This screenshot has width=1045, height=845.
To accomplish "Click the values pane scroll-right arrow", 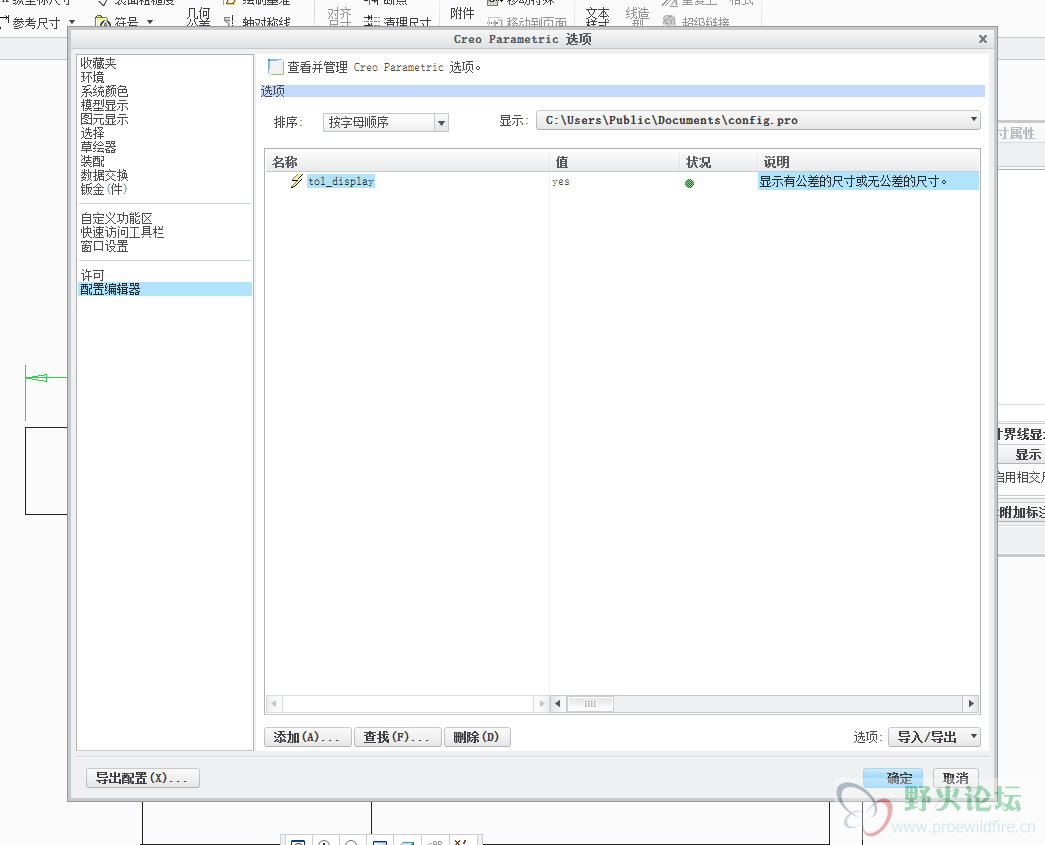I will [971, 703].
